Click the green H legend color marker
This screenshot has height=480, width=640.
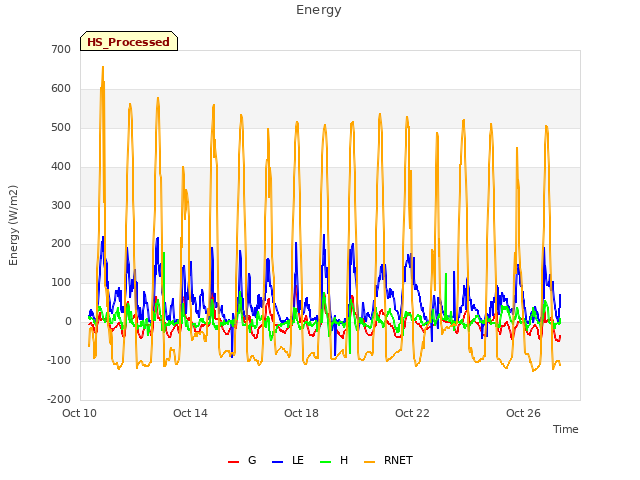326,462
